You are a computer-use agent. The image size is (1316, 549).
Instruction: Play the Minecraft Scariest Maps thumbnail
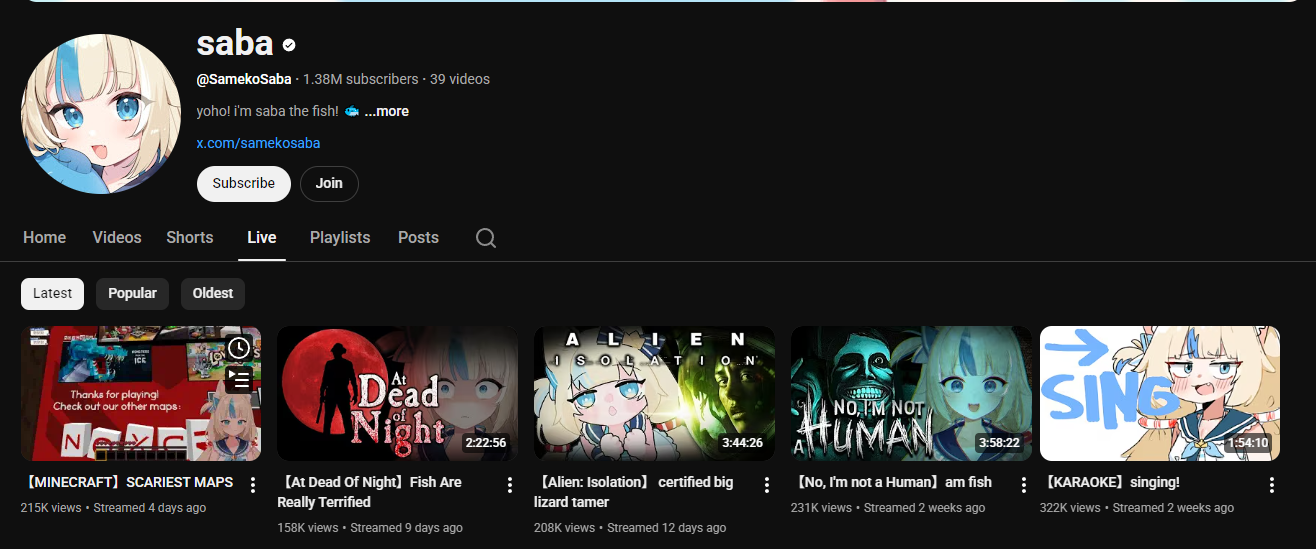pos(141,393)
